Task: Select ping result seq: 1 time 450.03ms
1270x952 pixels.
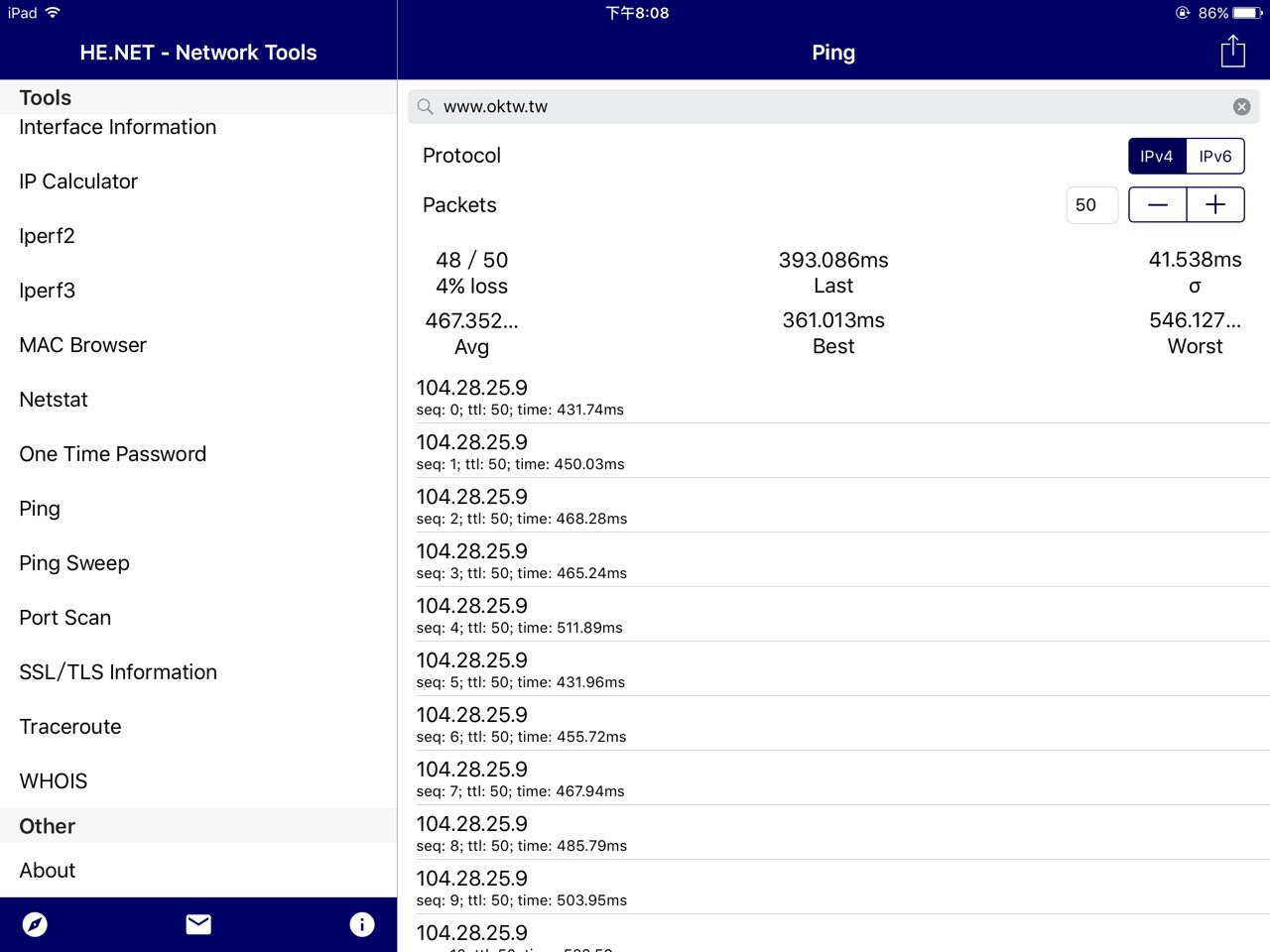Action: (833, 451)
